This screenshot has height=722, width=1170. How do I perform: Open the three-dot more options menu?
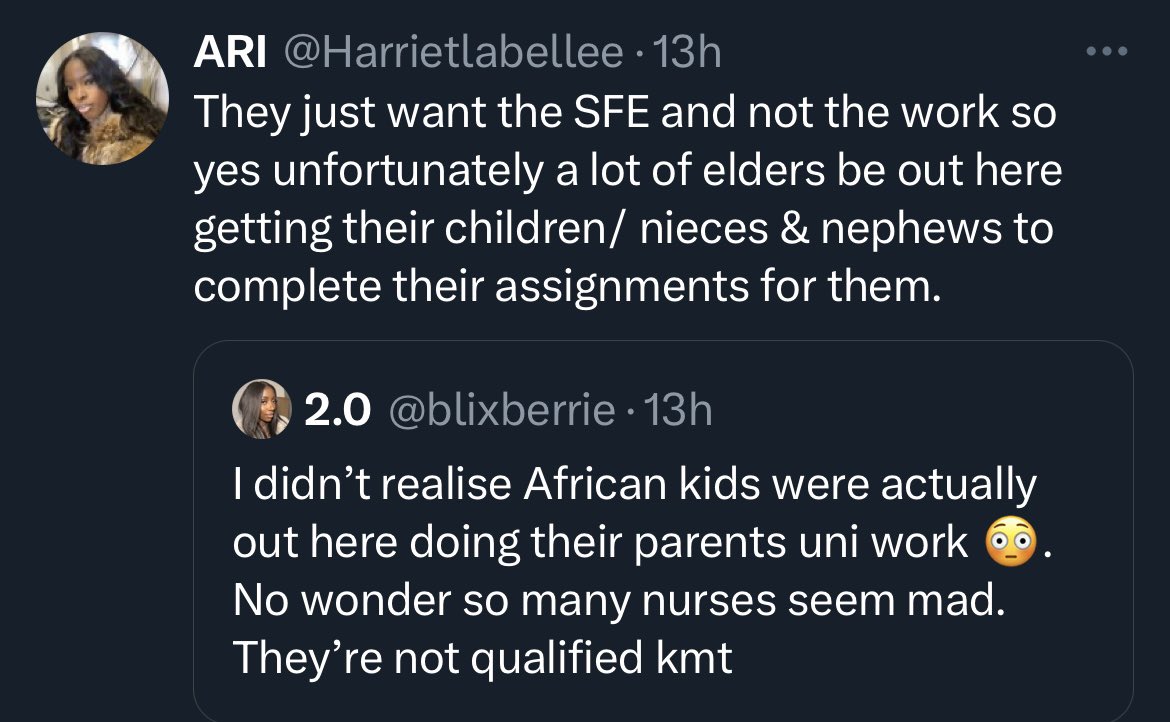(x=1108, y=50)
